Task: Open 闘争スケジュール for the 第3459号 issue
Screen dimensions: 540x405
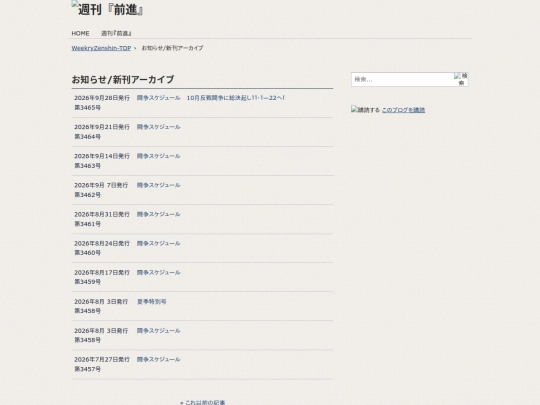Action: click(x=158, y=272)
